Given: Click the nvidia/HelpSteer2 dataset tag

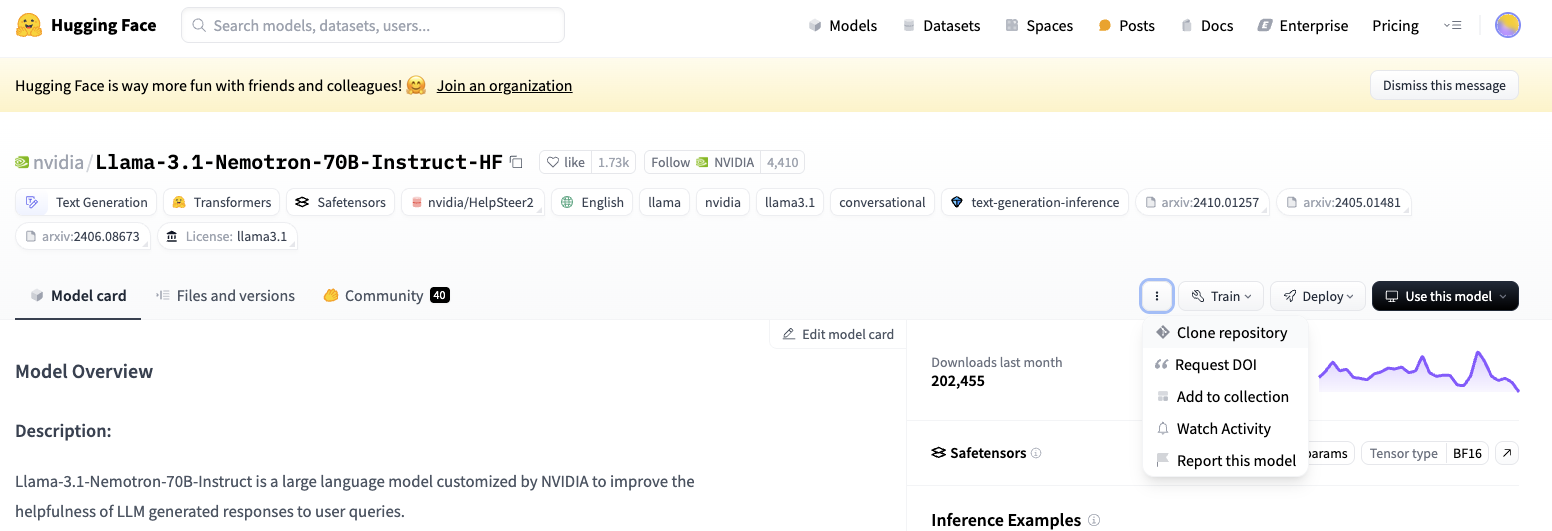Looking at the screenshot, I should (474, 202).
